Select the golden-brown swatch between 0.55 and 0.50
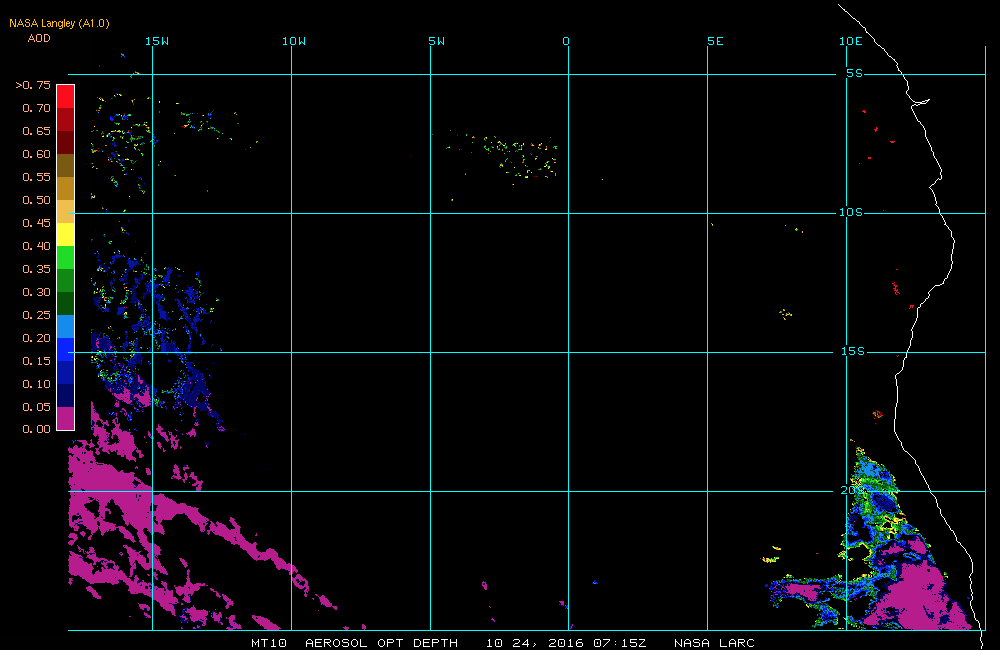Screen dimensions: 1000x650 pos(66,188)
